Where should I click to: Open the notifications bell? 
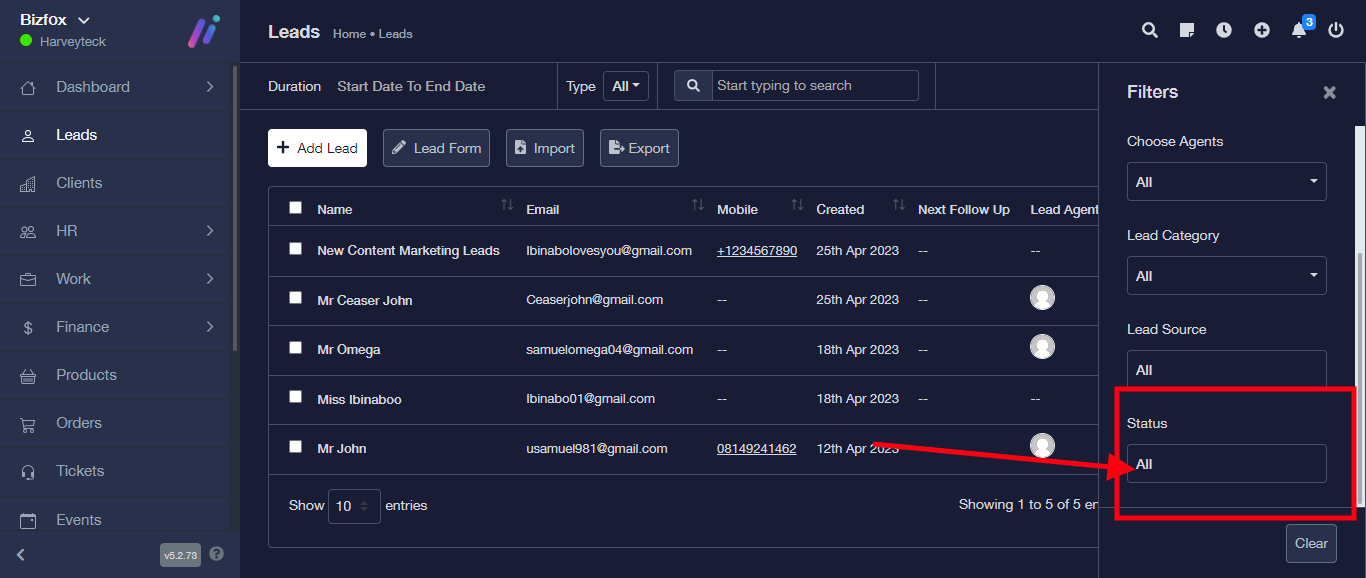tap(1299, 30)
